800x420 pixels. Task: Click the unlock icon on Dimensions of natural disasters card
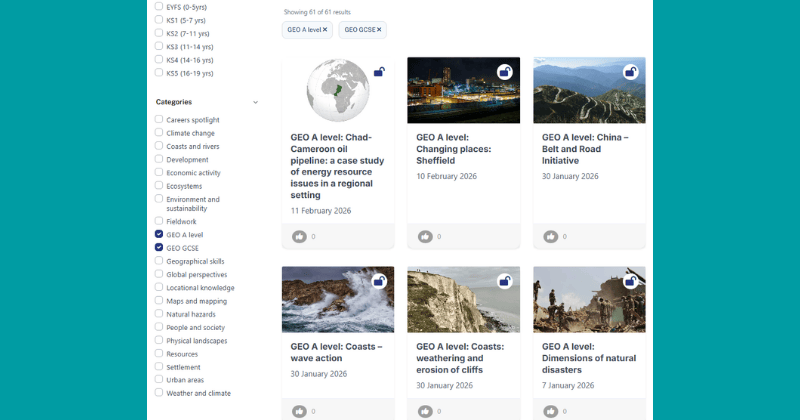631,281
